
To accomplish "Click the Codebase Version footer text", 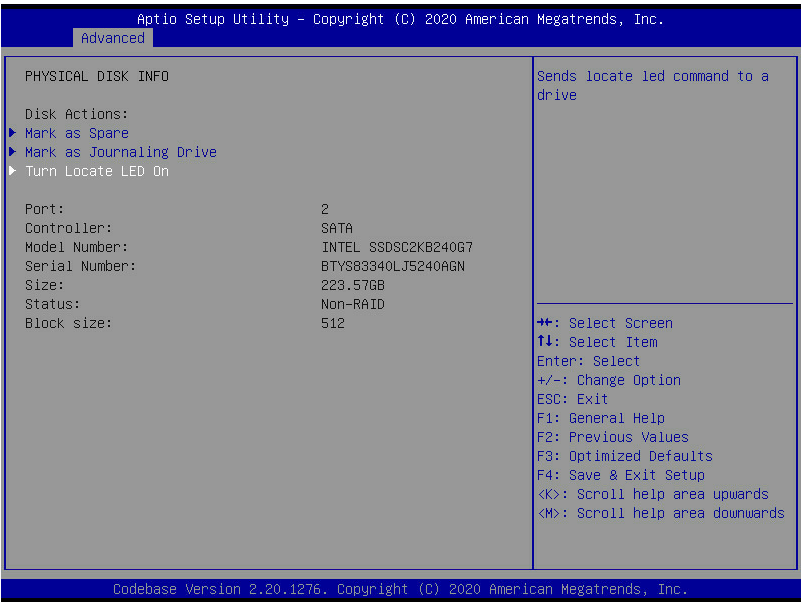I will tap(400, 589).
